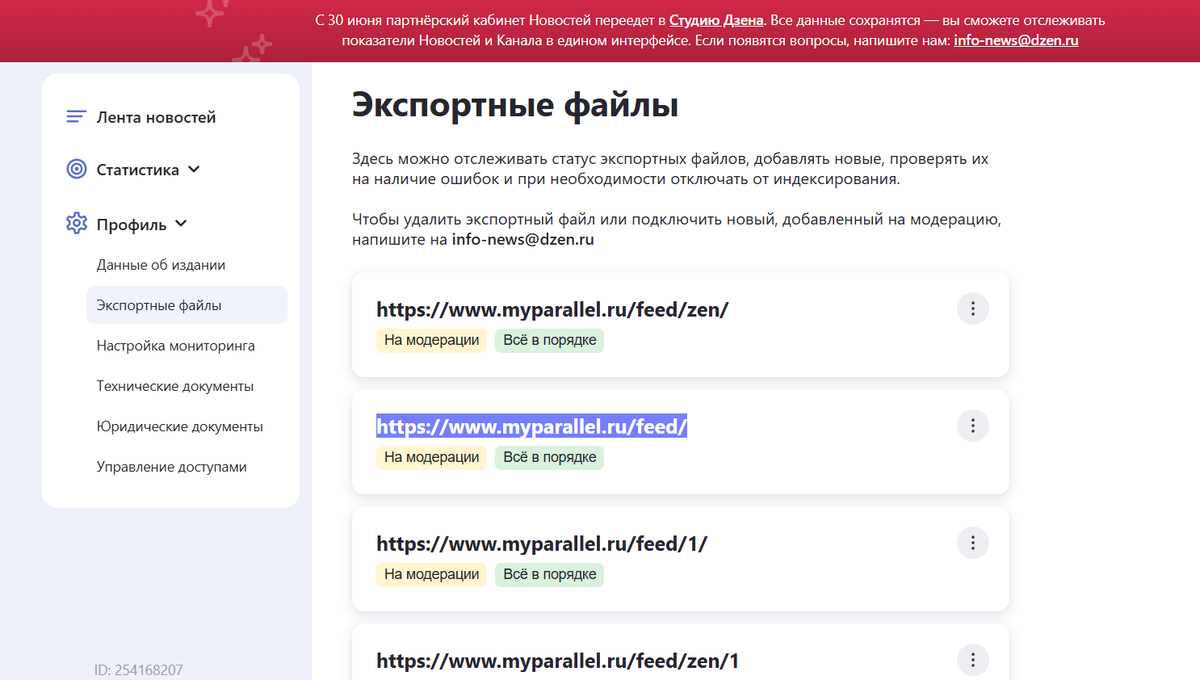
Task: Open kebab menu on feed/zen/ card
Action: click(x=972, y=308)
